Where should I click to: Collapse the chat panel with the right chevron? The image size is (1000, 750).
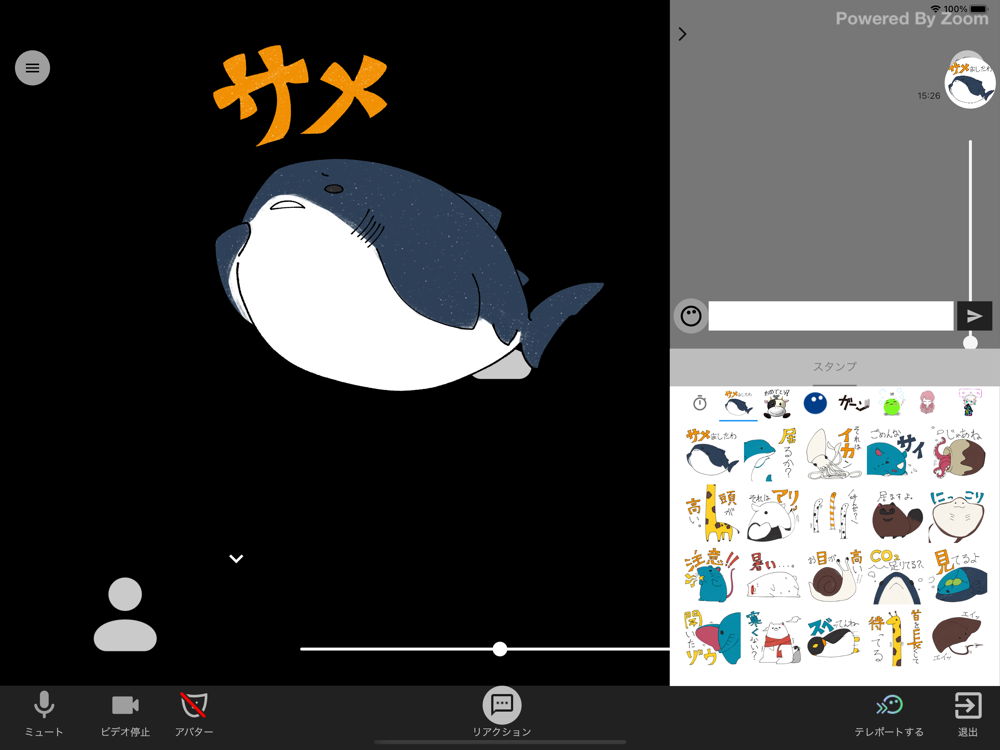[x=682, y=34]
